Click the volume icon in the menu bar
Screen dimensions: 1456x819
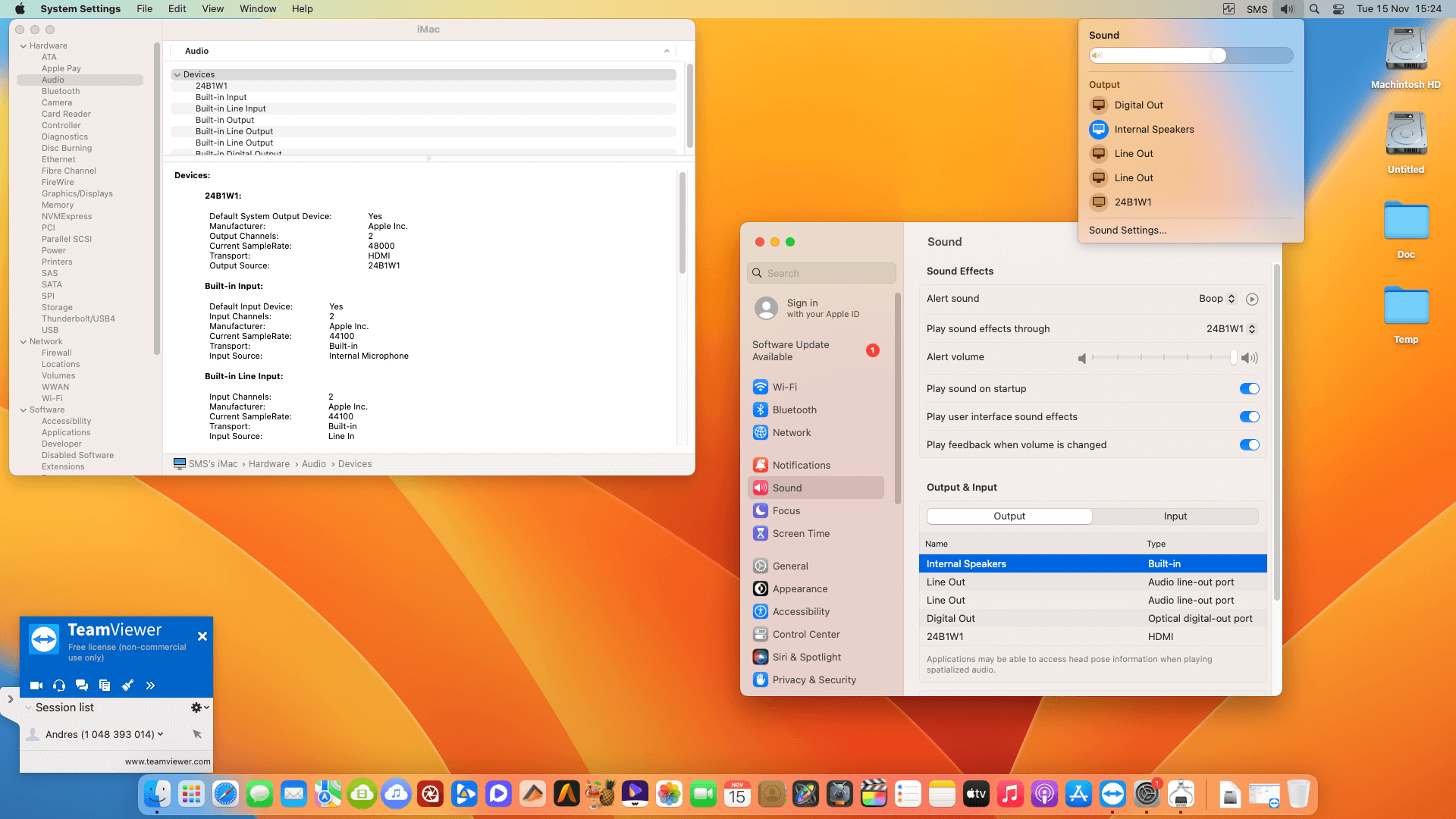1287,9
